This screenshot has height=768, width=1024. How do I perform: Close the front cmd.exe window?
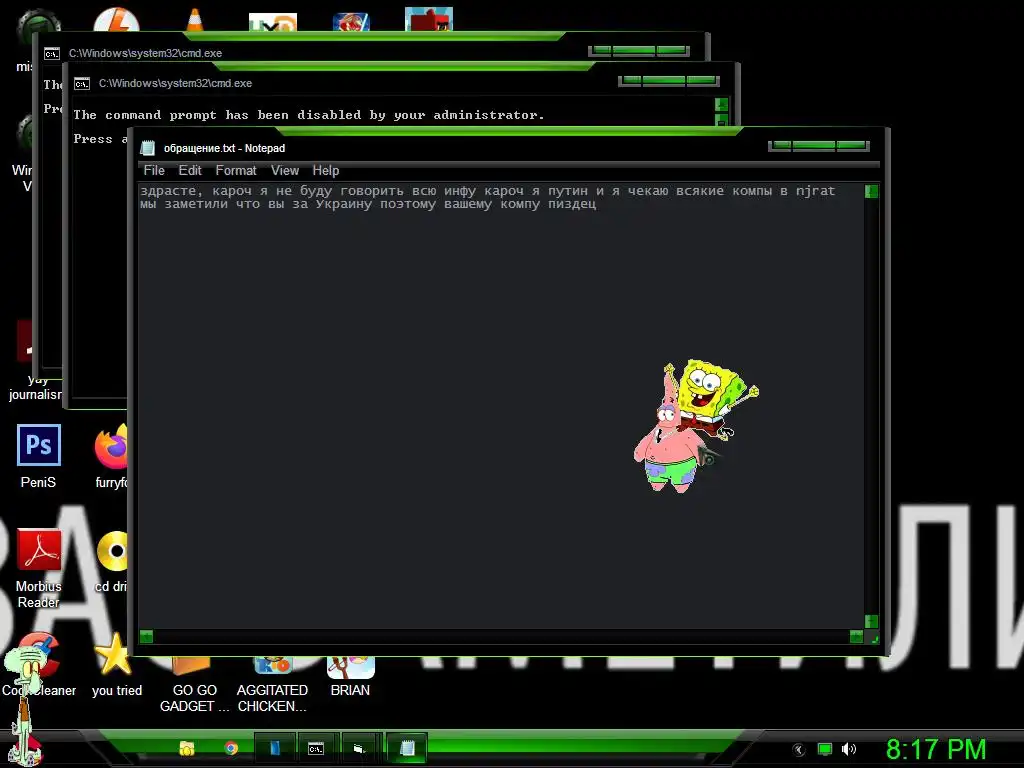(x=702, y=80)
